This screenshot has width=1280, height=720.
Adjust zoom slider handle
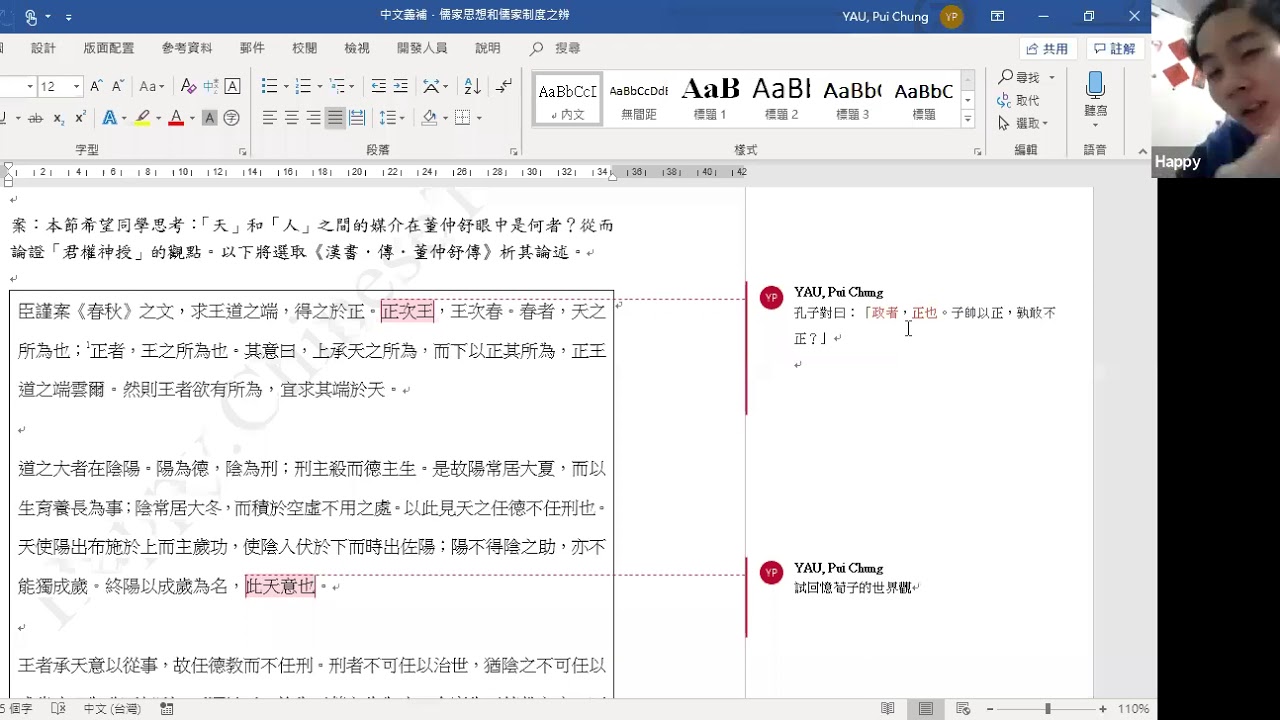coord(1048,709)
